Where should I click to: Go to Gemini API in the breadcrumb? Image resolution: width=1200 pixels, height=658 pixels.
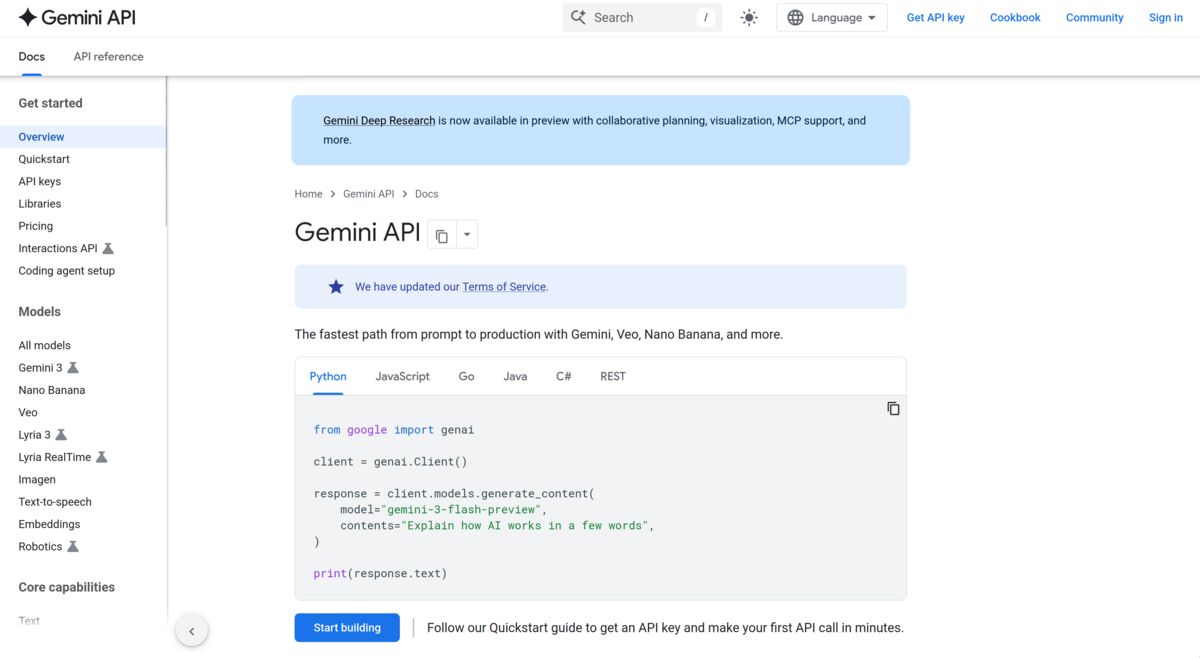[x=369, y=194]
